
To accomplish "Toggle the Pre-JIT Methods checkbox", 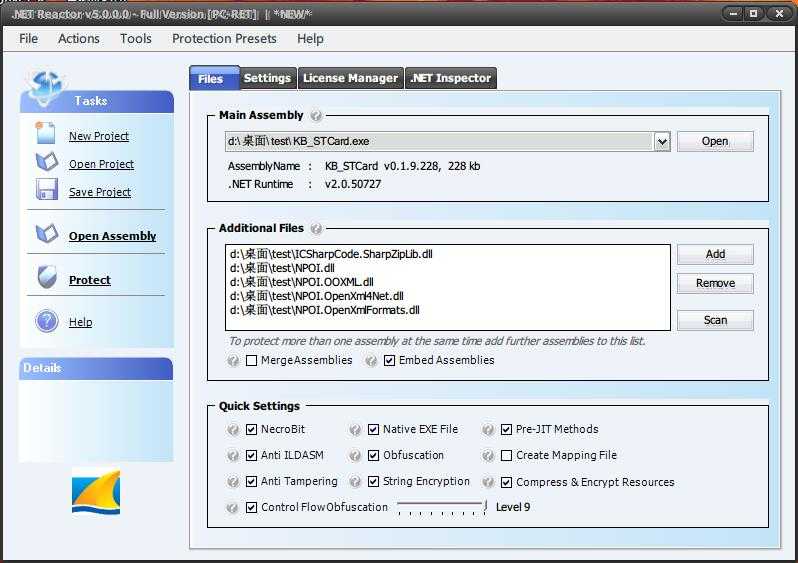I will (506, 430).
